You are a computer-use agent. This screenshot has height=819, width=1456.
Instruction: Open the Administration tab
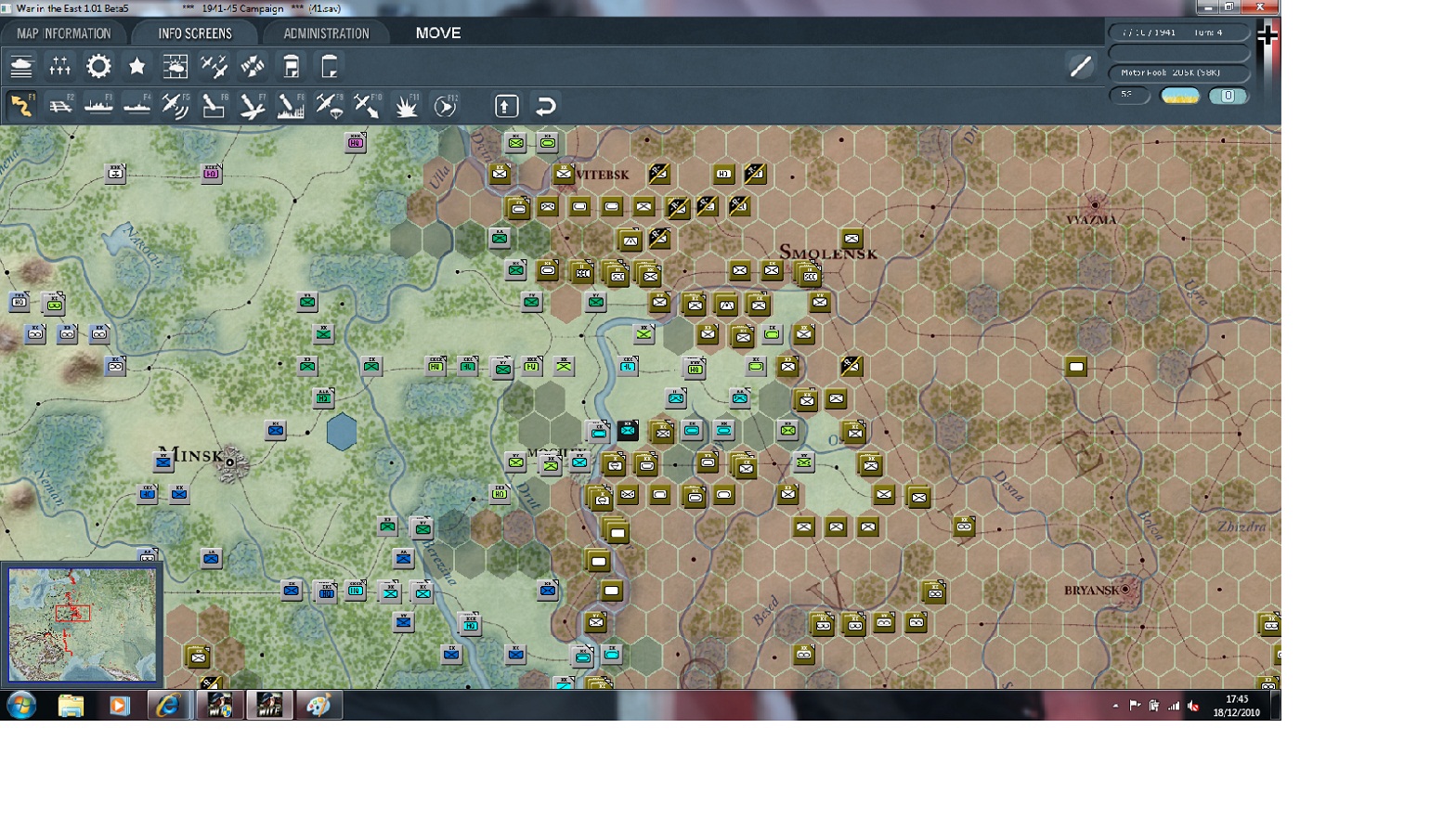pyautogui.click(x=326, y=33)
